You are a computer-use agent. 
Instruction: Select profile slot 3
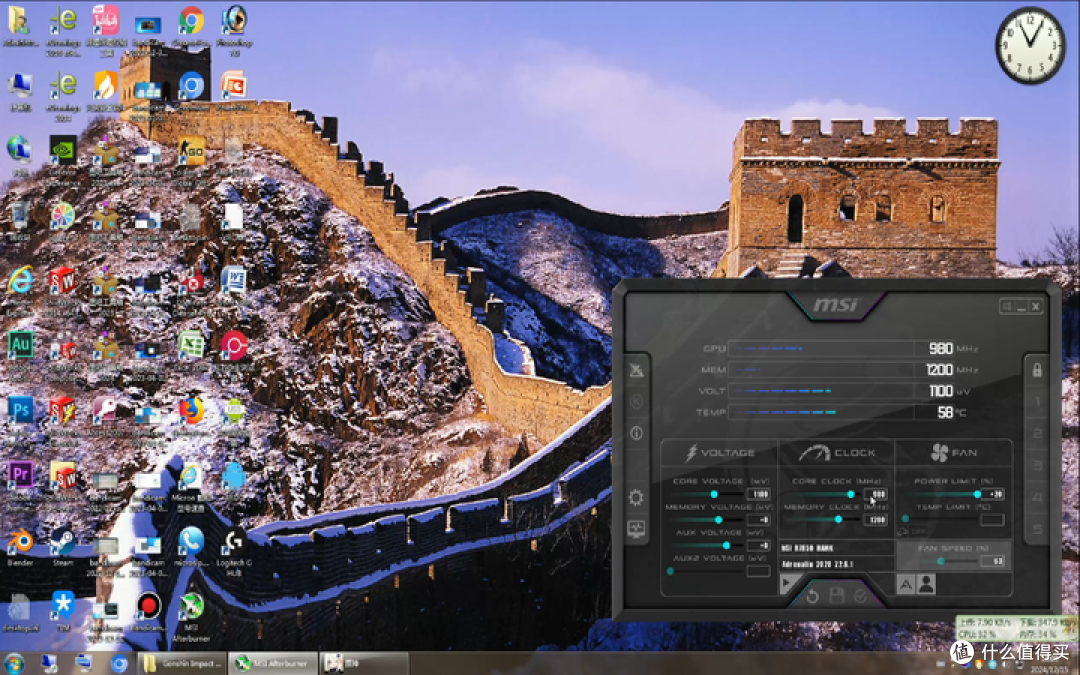1037,465
